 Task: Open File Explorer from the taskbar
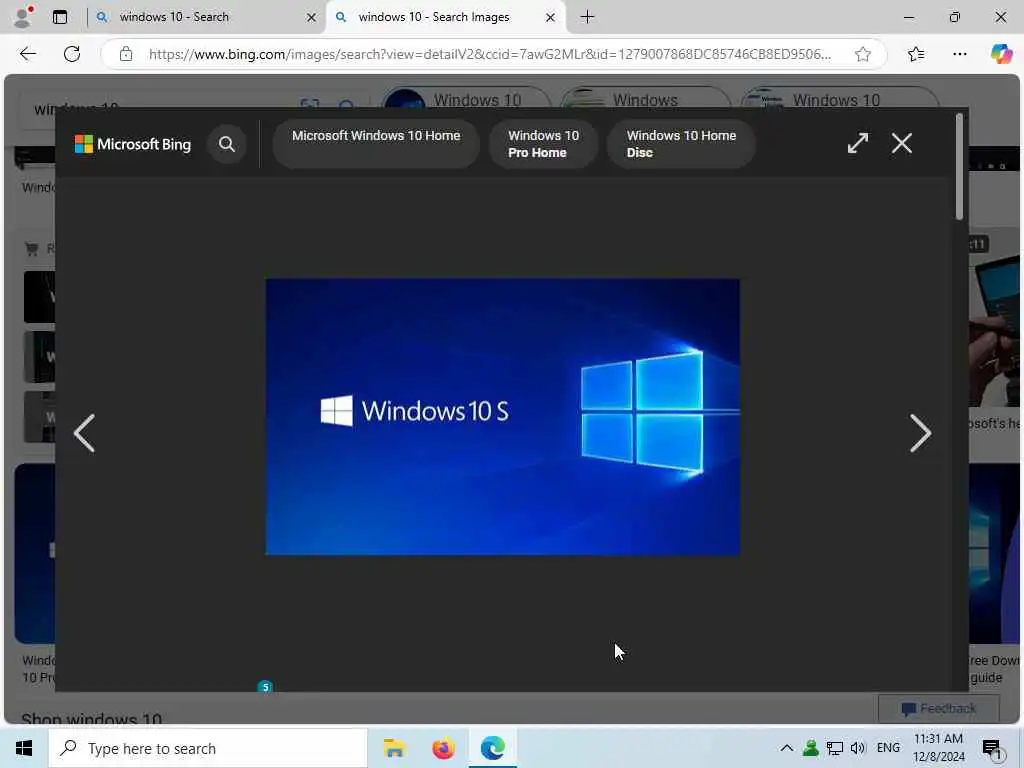(394, 748)
